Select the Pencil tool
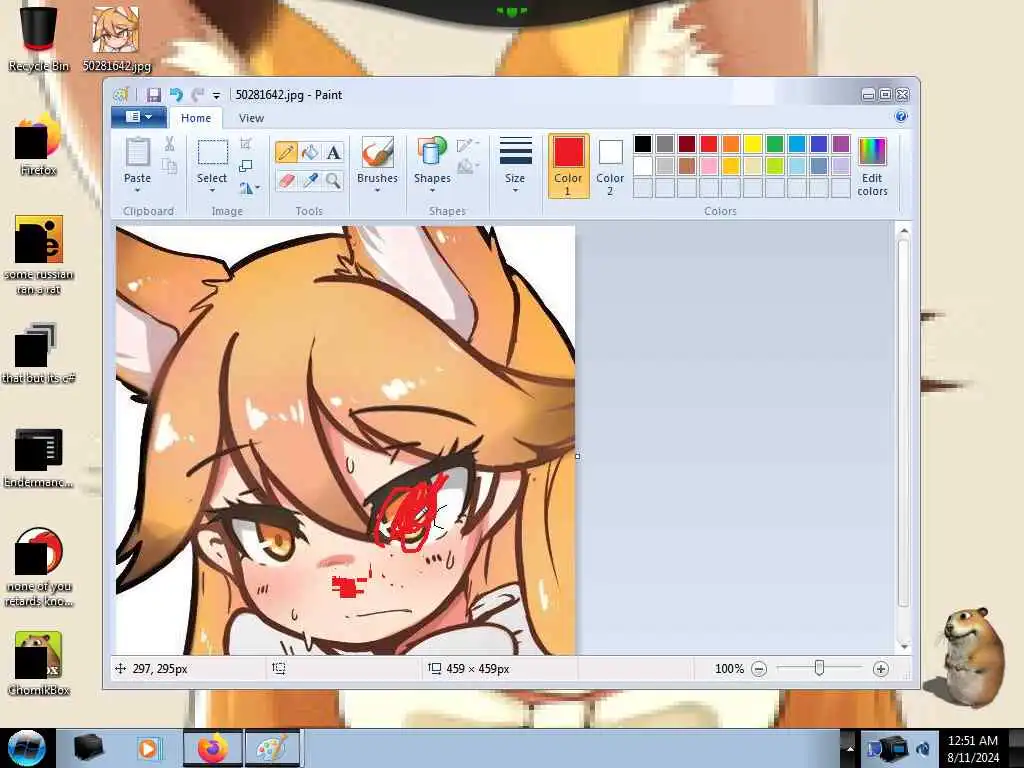 [286, 152]
